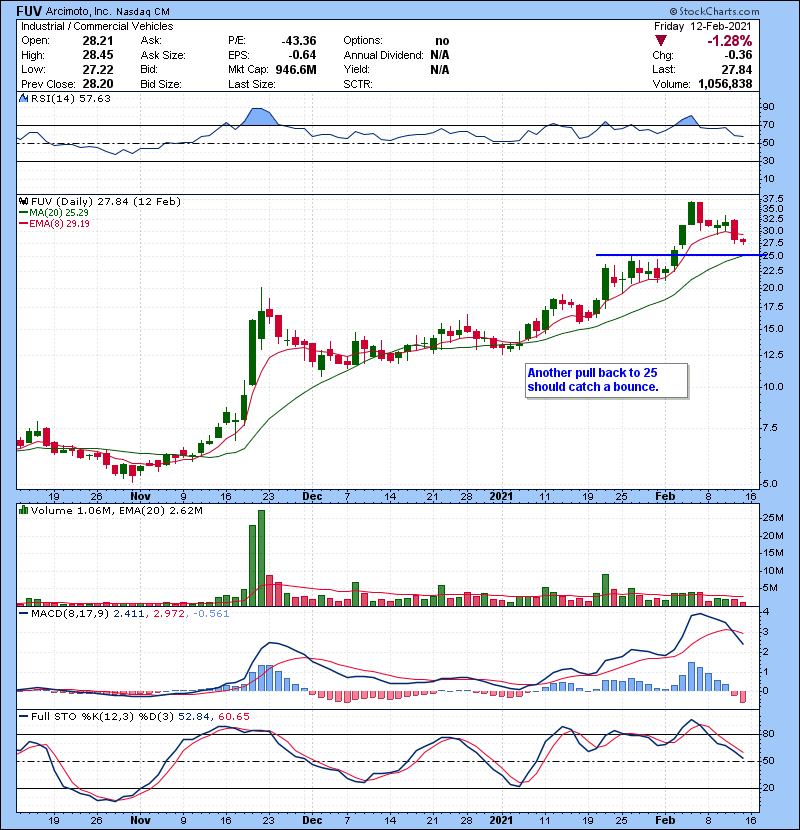Click the 4 label on the MACD axis

point(766,612)
